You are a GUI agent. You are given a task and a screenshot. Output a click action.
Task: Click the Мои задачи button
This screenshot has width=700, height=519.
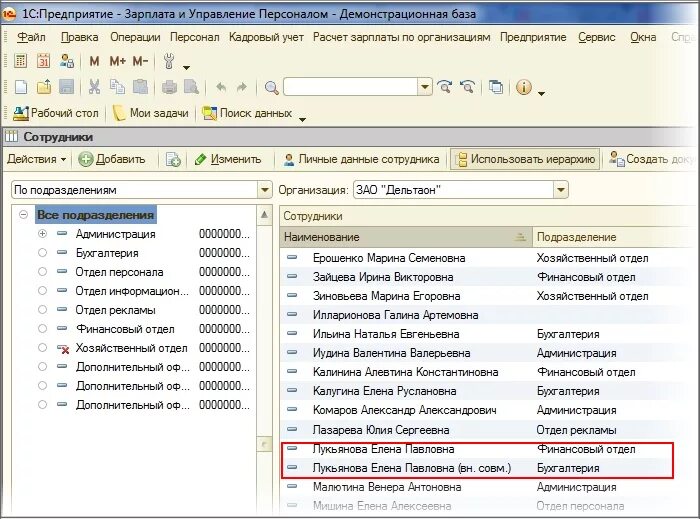coord(150,113)
